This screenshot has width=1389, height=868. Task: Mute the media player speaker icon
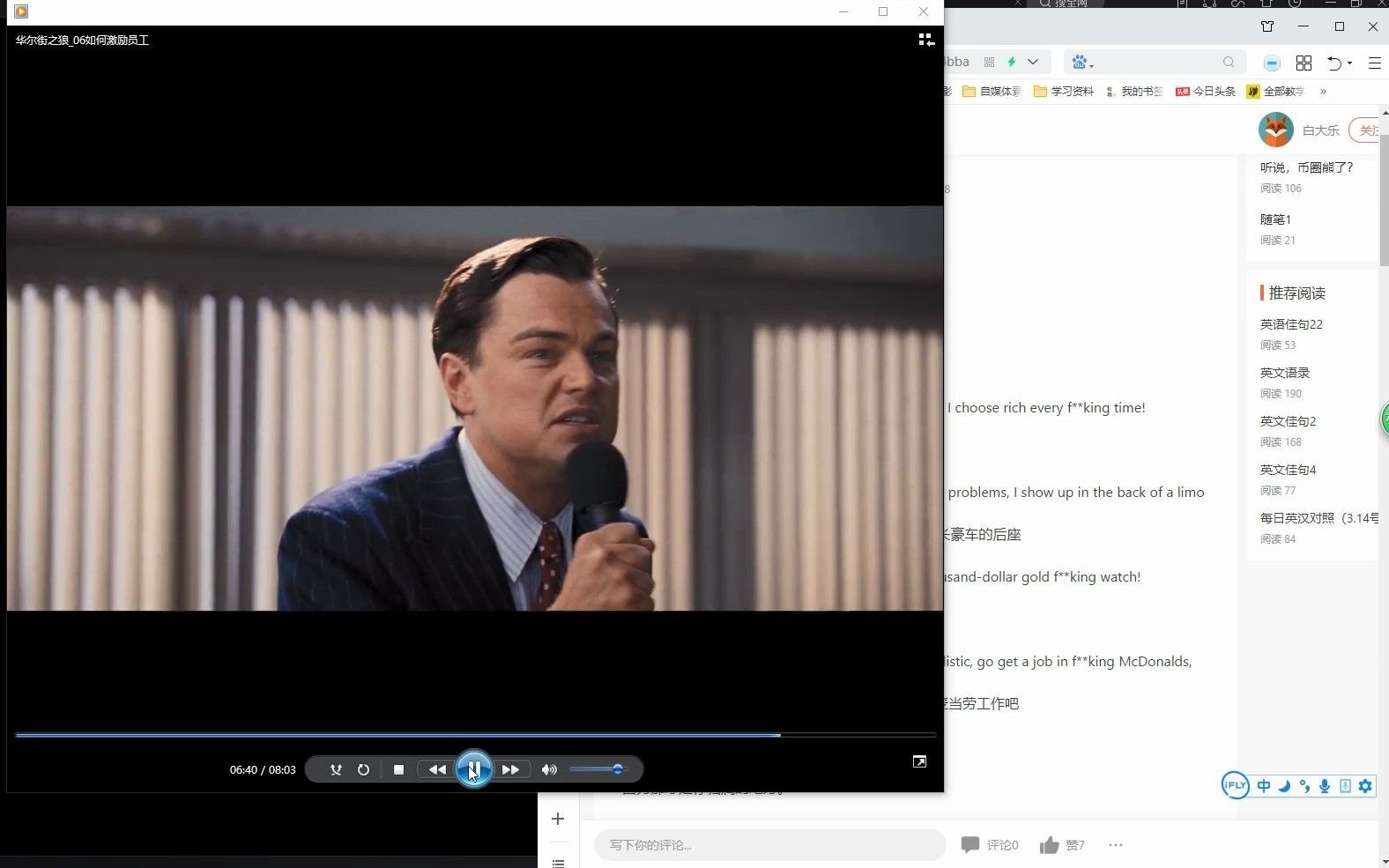[x=549, y=769]
